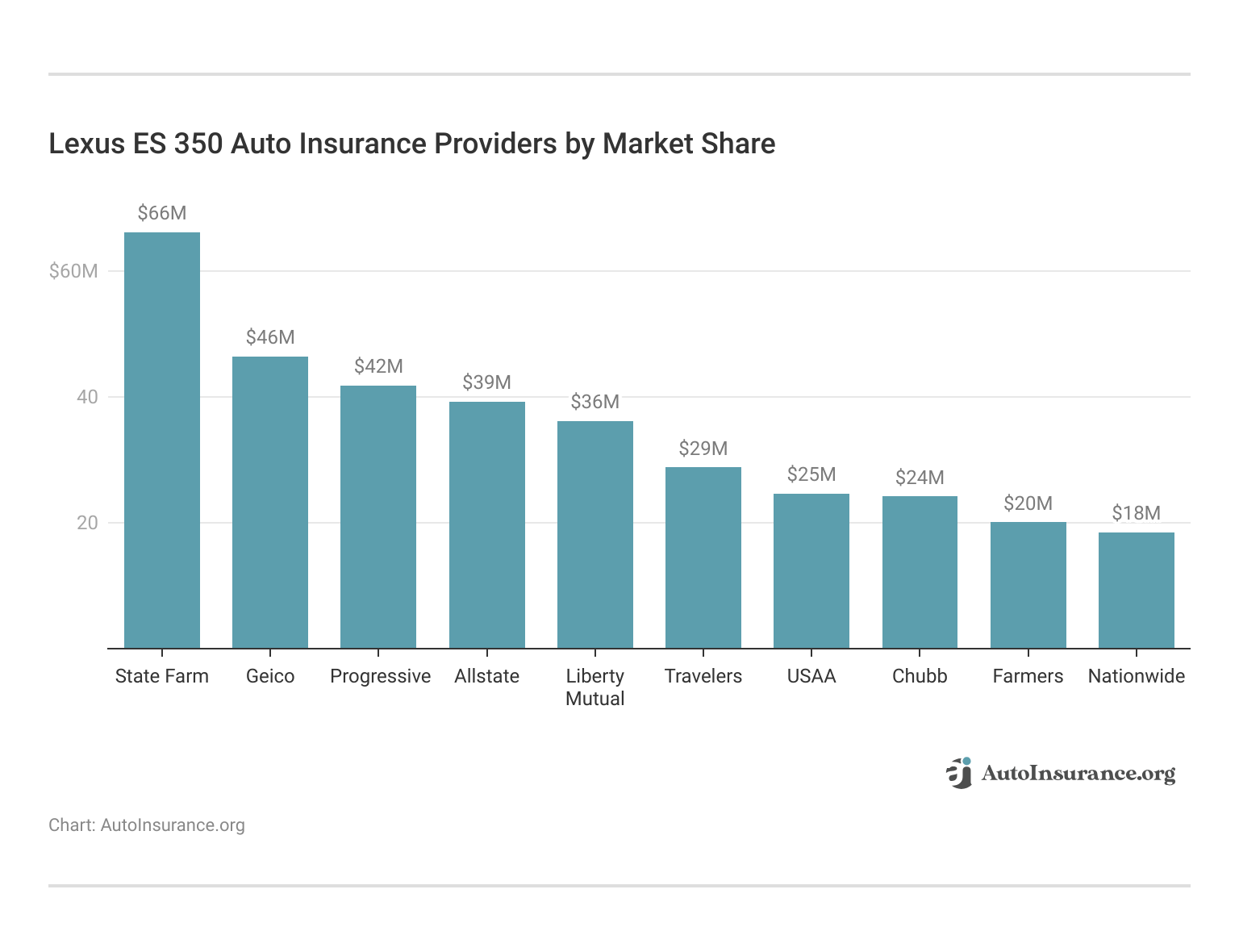1239x952 pixels.
Task: Click the Farmers axis label
Action: click(x=1028, y=676)
